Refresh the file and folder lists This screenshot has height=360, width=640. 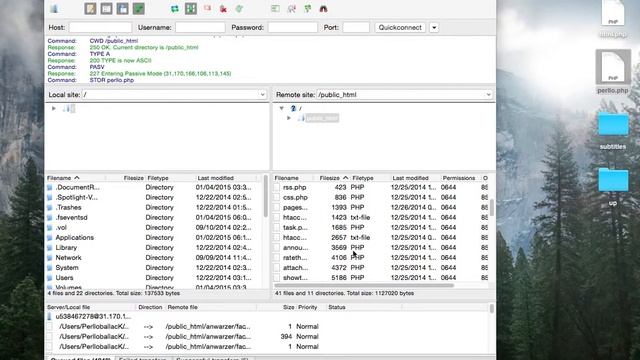tap(175, 9)
